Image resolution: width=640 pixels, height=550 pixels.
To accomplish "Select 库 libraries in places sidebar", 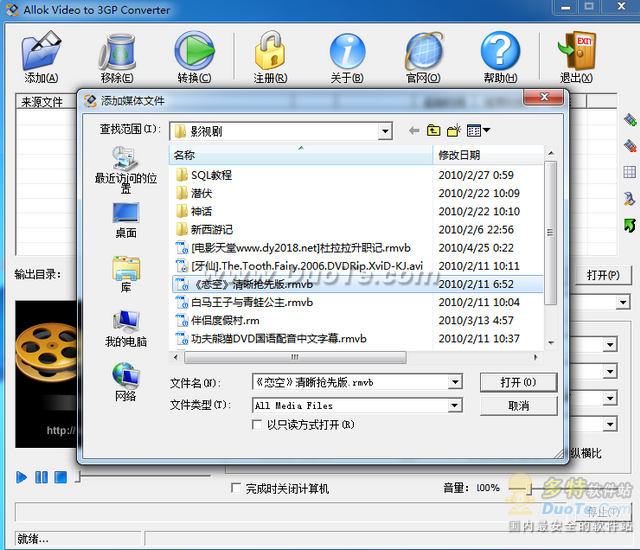I will (126, 274).
